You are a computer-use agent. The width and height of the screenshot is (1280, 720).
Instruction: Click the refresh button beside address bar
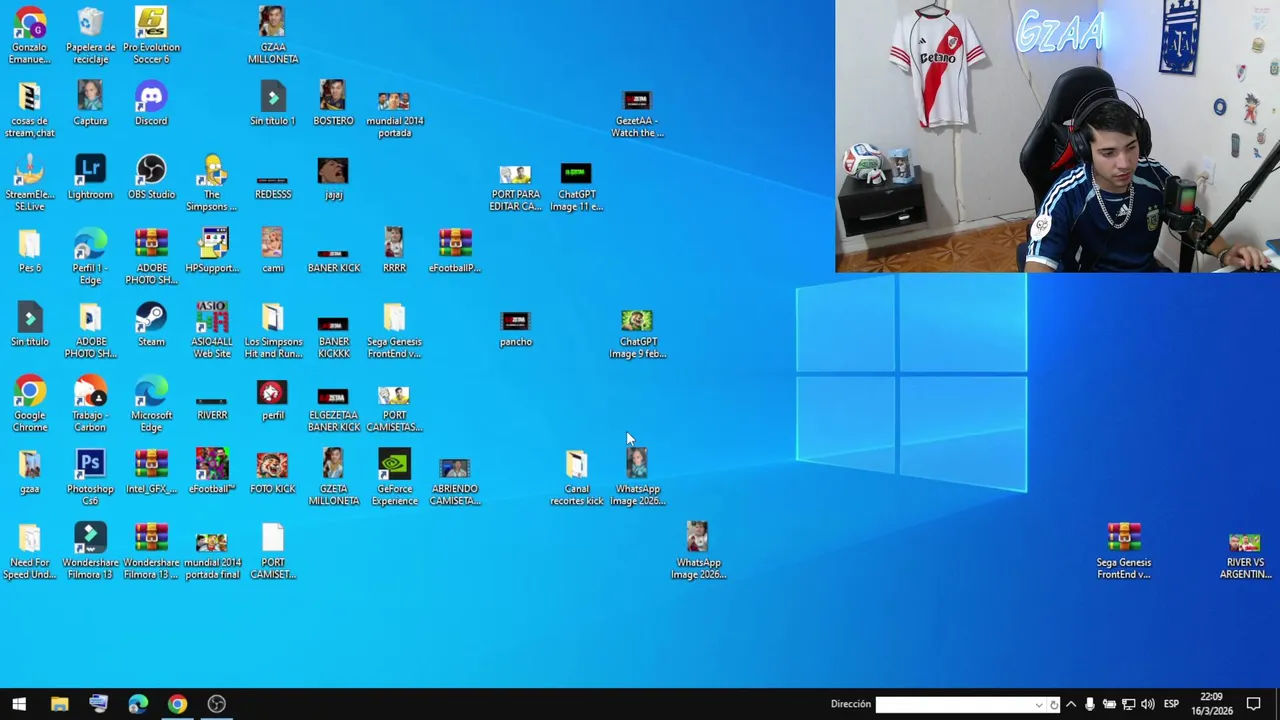(x=1053, y=704)
